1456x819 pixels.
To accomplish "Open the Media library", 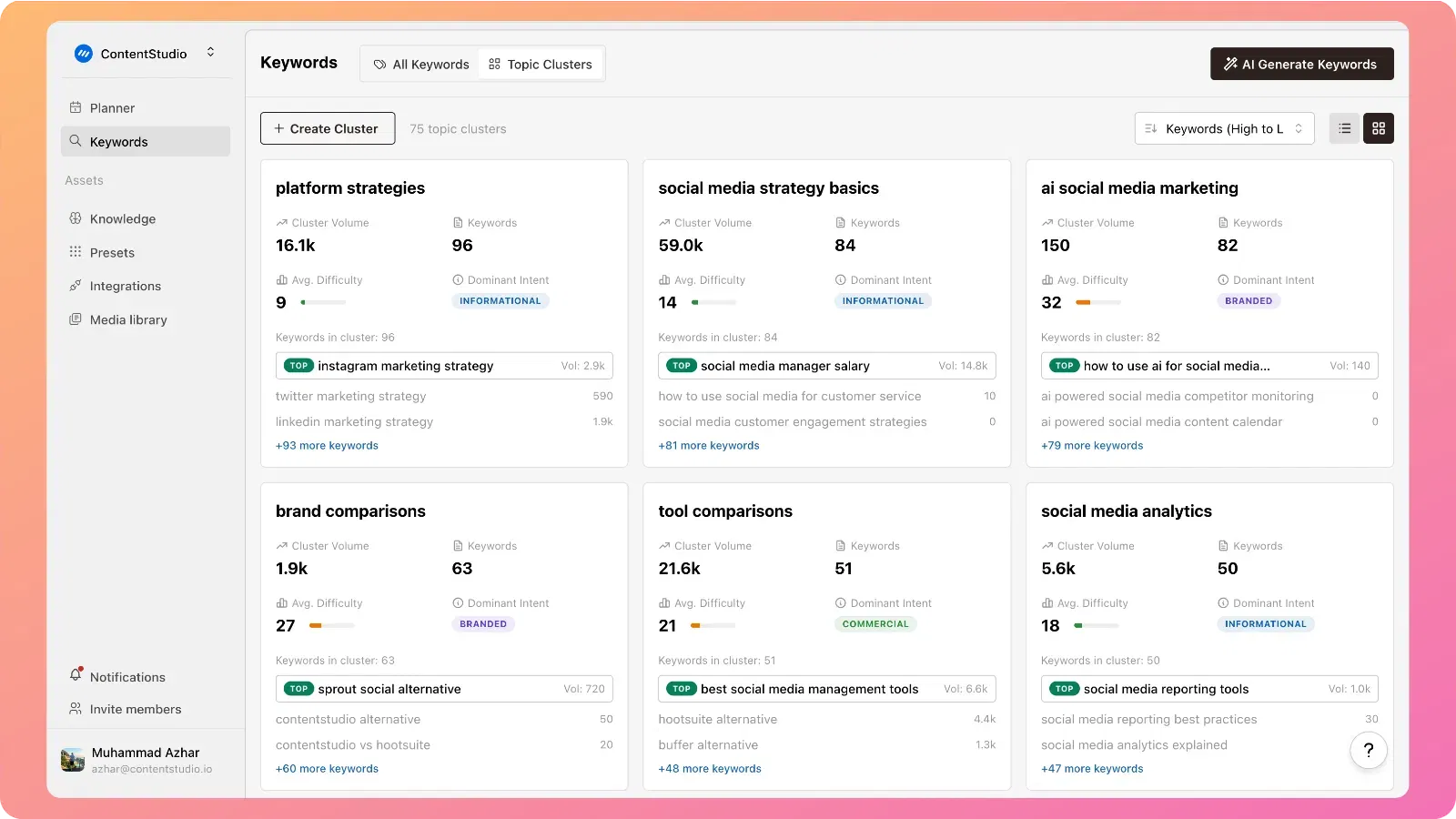I will (127, 319).
